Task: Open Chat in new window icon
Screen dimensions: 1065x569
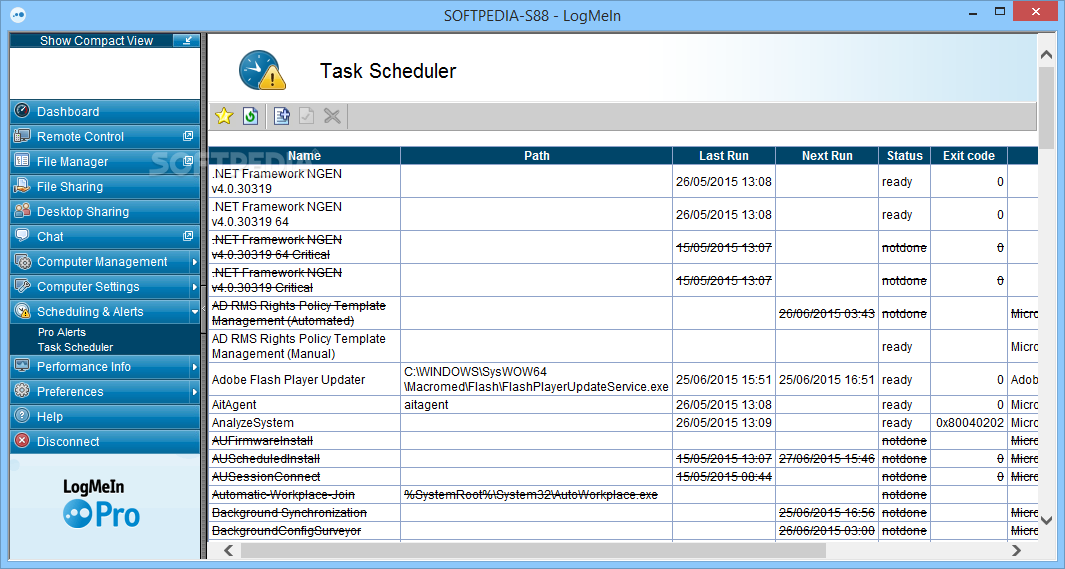Action: [x=188, y=236]
